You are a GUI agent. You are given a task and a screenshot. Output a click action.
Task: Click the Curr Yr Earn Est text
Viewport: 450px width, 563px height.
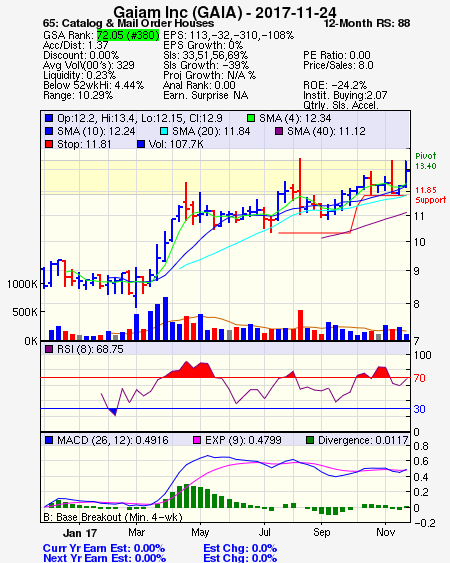coord(104,549)
